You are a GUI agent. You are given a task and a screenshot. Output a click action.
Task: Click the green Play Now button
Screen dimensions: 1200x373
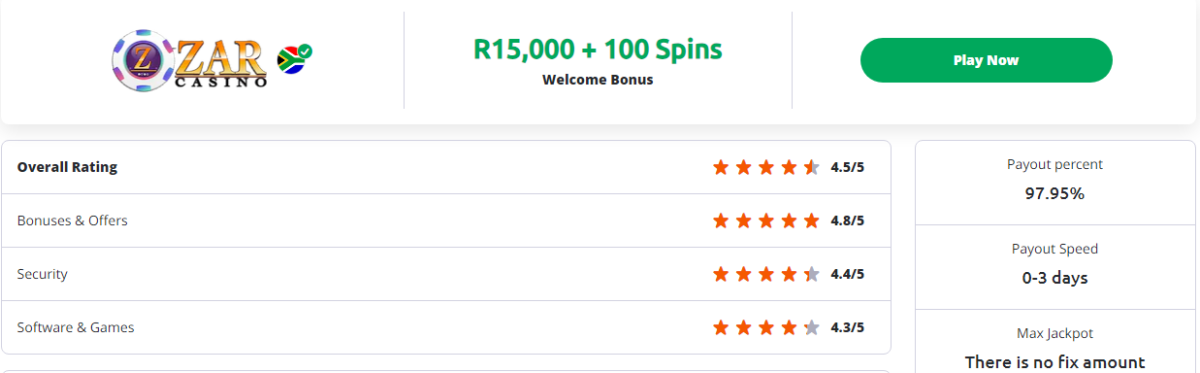pyautogui.click(x=986, y=60)
